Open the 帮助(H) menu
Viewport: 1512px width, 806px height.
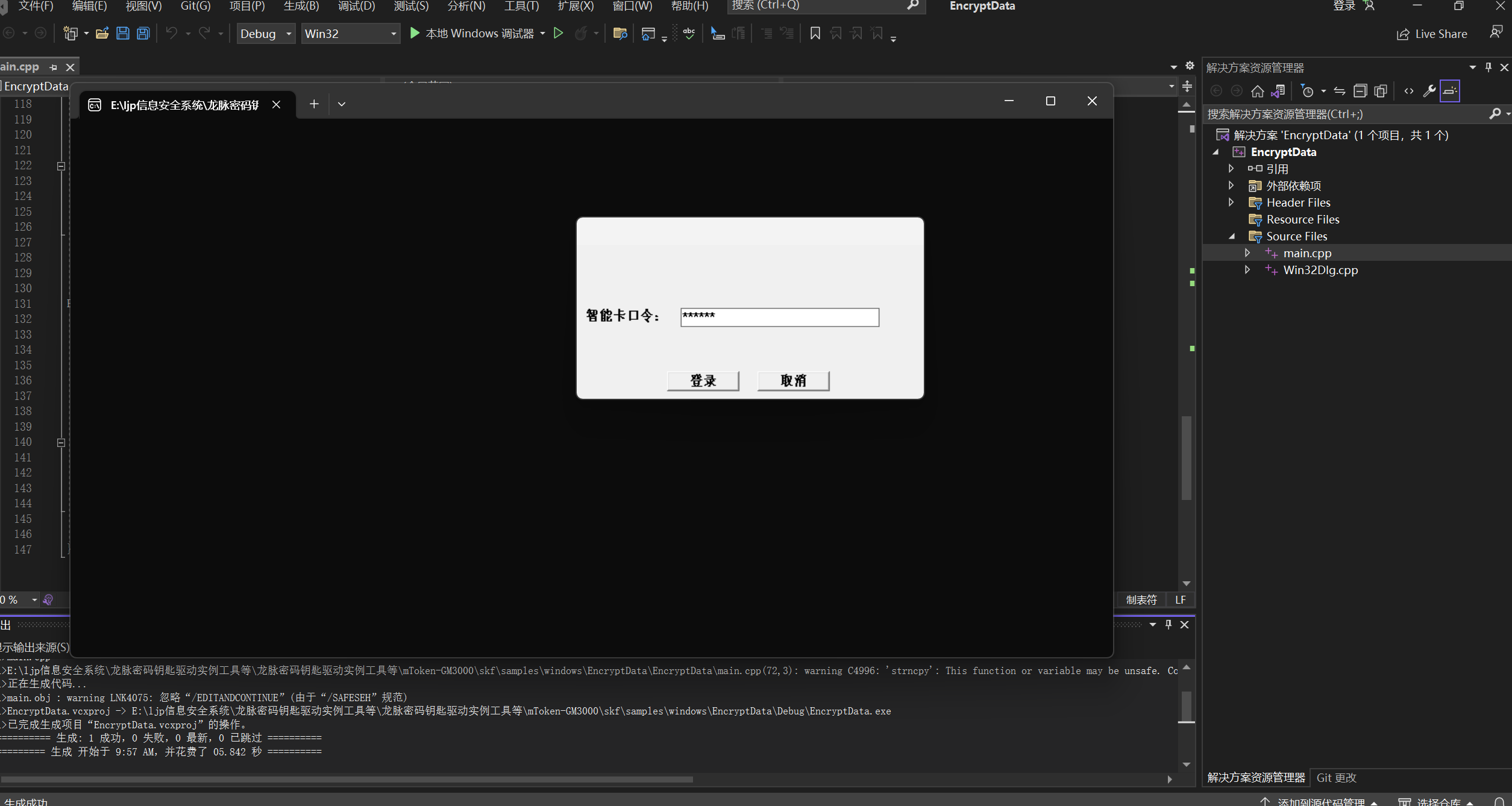[689, 6]
